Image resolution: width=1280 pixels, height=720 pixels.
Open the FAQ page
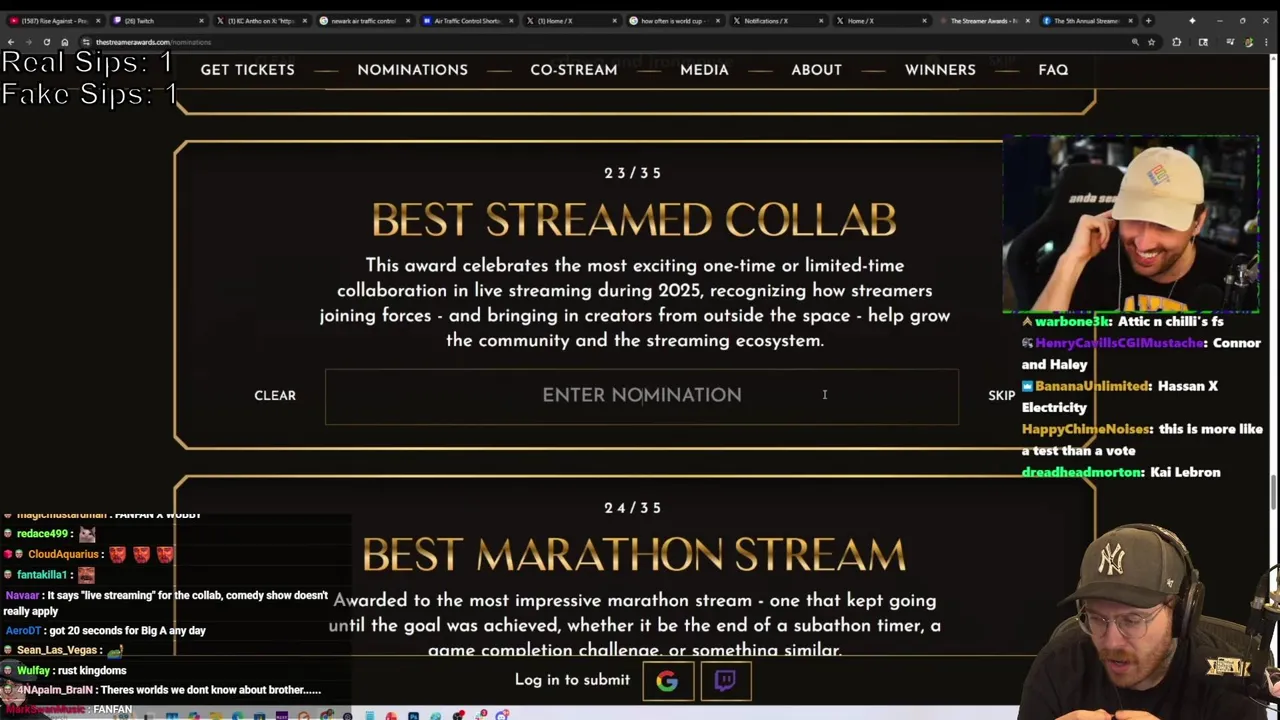point(1053,70)
